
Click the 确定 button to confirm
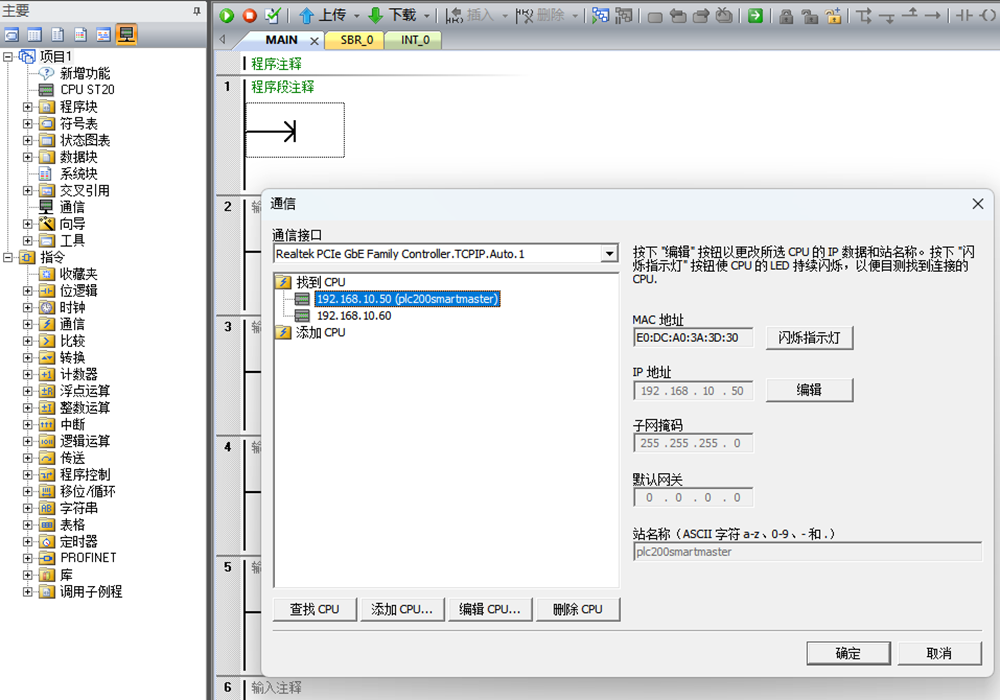[847, 653]
